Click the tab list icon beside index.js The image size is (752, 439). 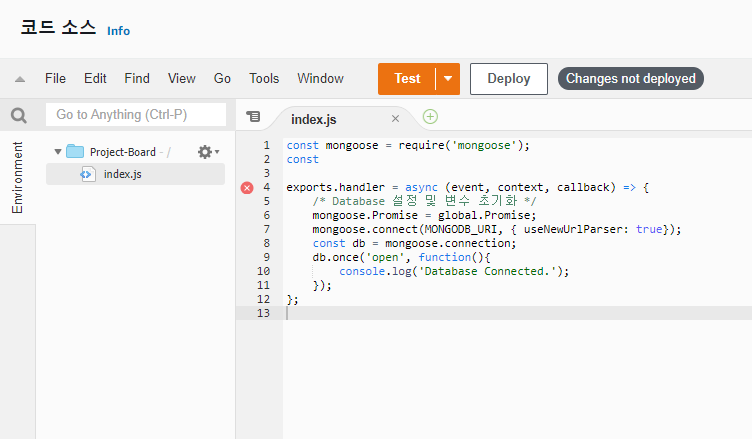click(253, 117)
